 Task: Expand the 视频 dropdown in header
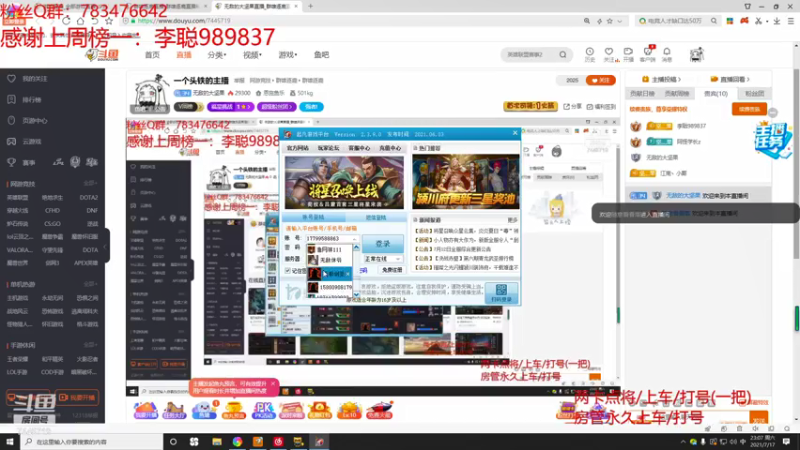coord(252,55)
